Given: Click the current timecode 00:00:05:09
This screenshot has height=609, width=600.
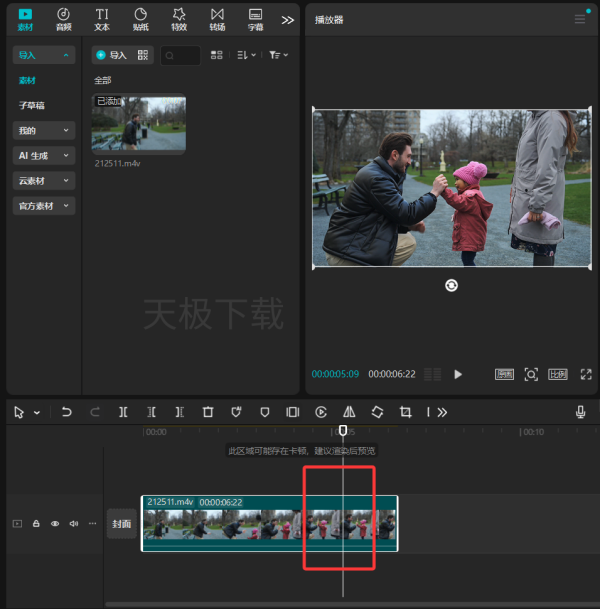Looking at the screenshot, I should (x=335, y=374).
